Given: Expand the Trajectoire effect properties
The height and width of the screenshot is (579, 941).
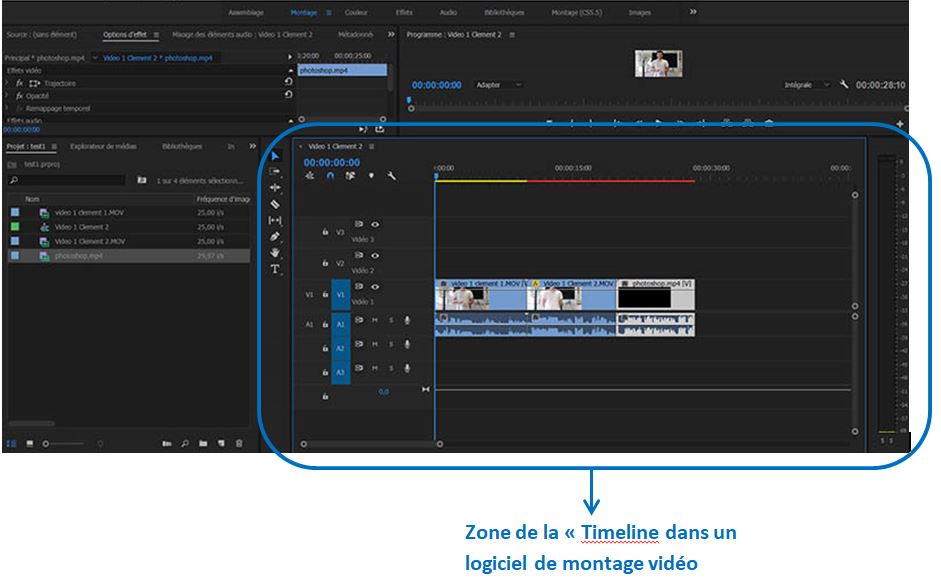Looking at the screenshot, I should [6, 82].
